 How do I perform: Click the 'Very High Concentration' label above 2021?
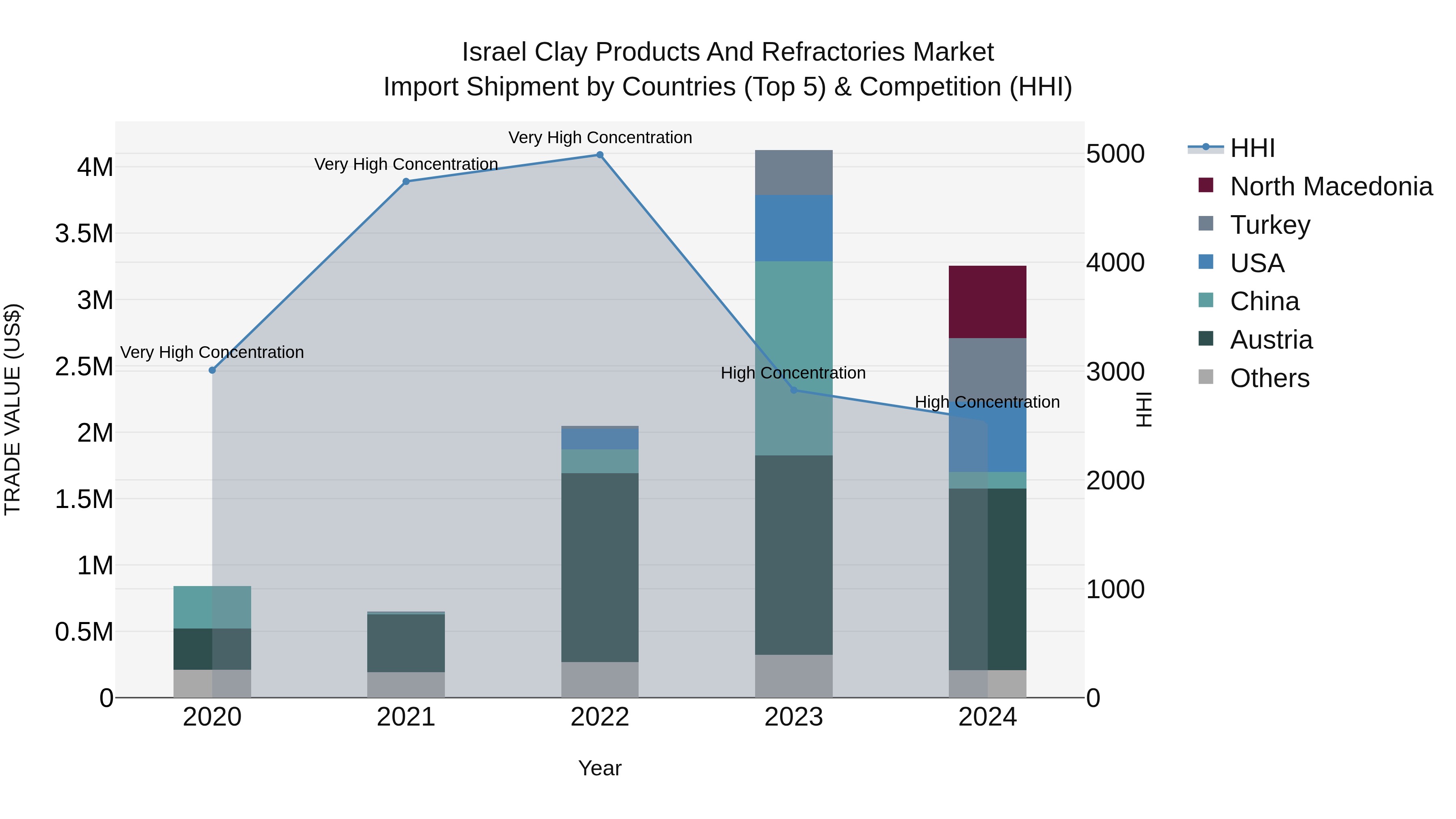click(x=406, y=164)
